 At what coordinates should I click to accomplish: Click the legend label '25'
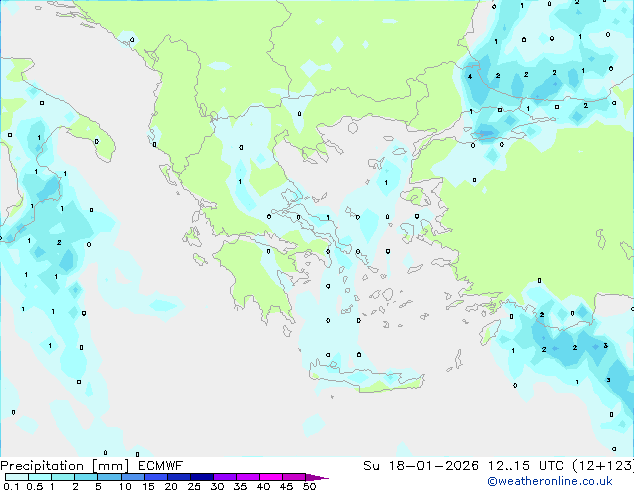pyautogui.click(x=194, y=486)
